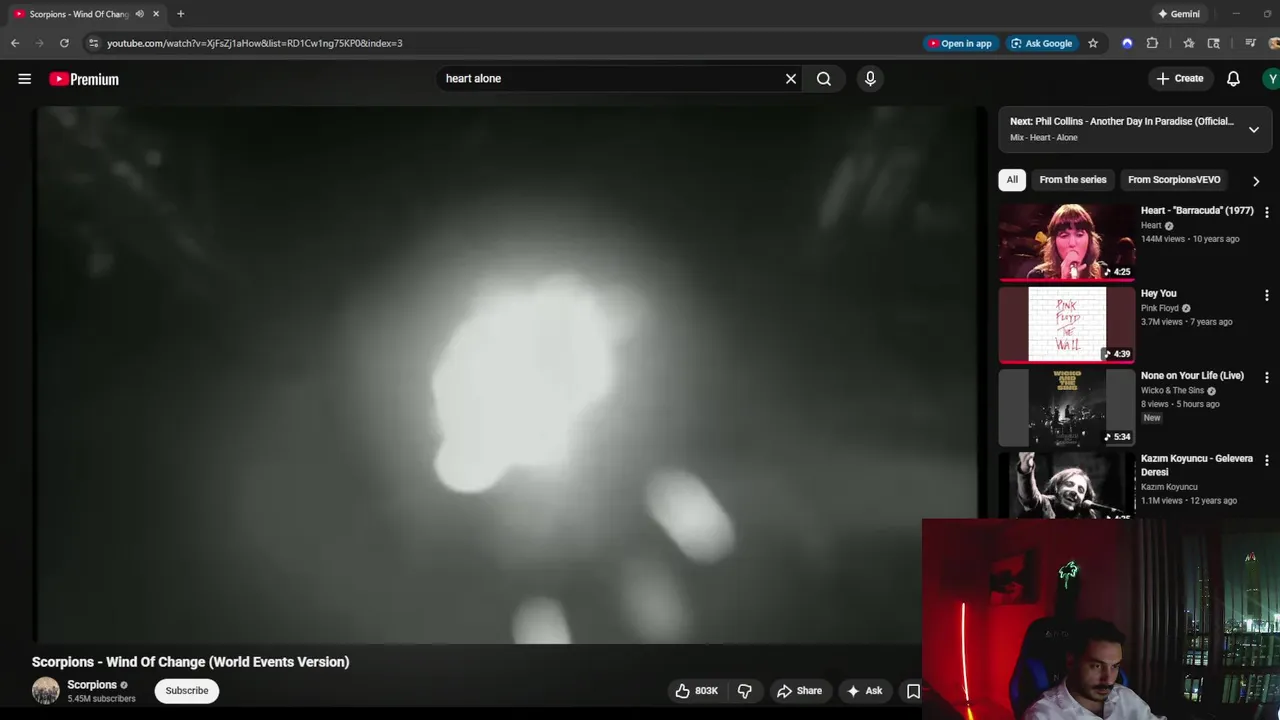Open options for Heart Barracuda video
Viewport: 1280px width, 720px height.
point(1266,212)
